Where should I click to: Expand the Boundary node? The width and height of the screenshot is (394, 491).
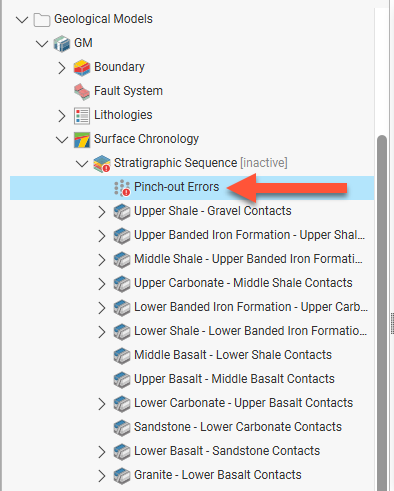[62, 68]
